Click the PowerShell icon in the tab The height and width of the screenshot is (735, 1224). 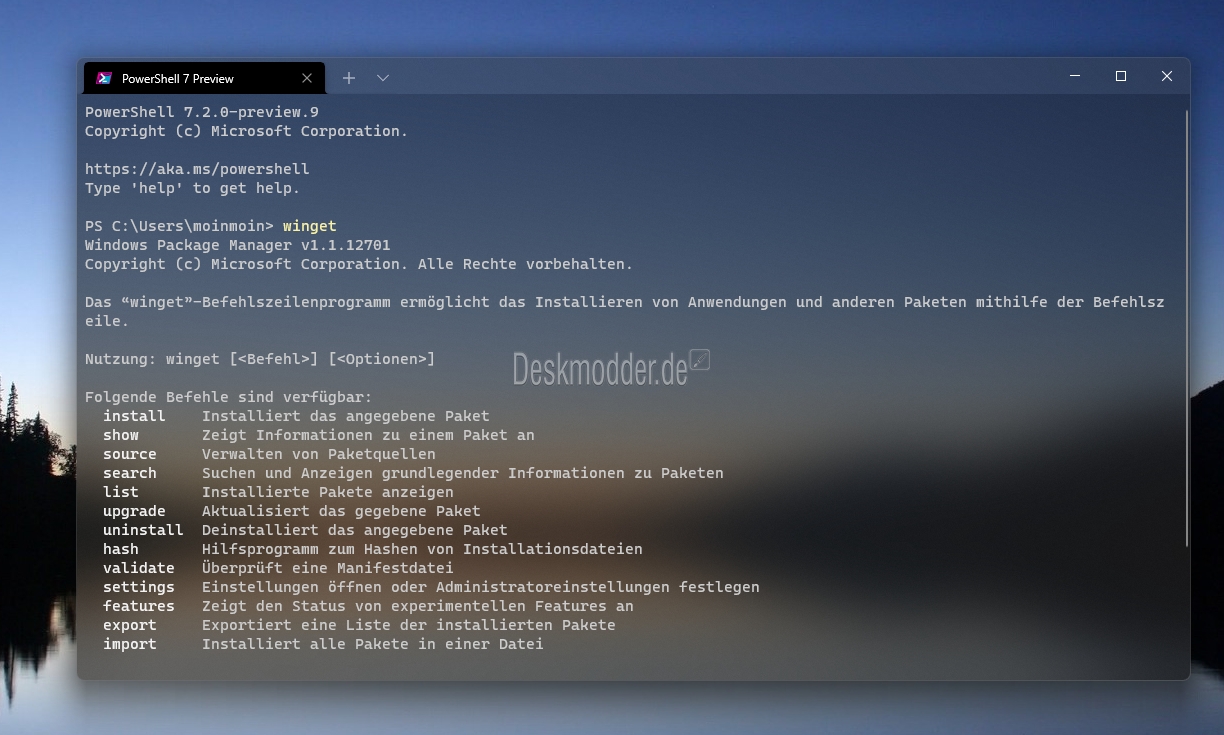point(103,78)
